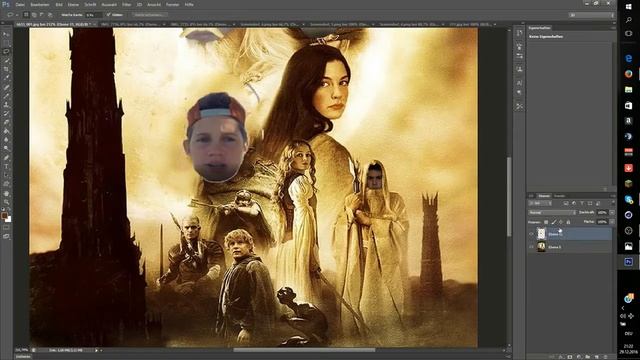Select the Shape tool
The image size is (640, 360).
click(x=6, y=184)
